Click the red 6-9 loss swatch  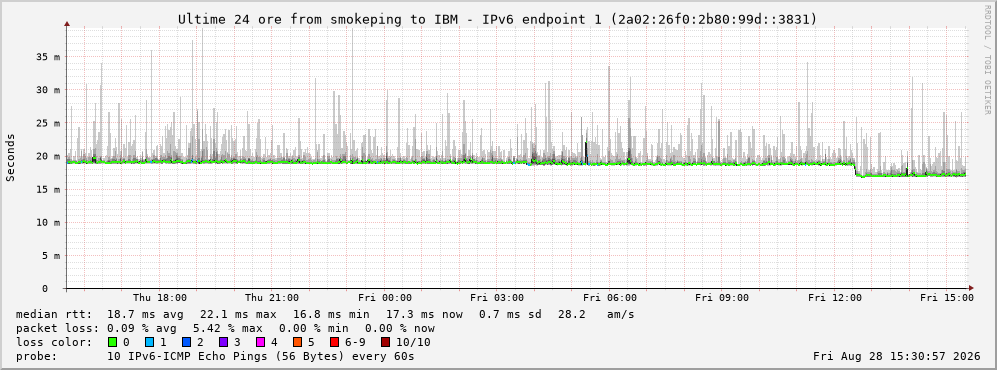coord(333,342)
